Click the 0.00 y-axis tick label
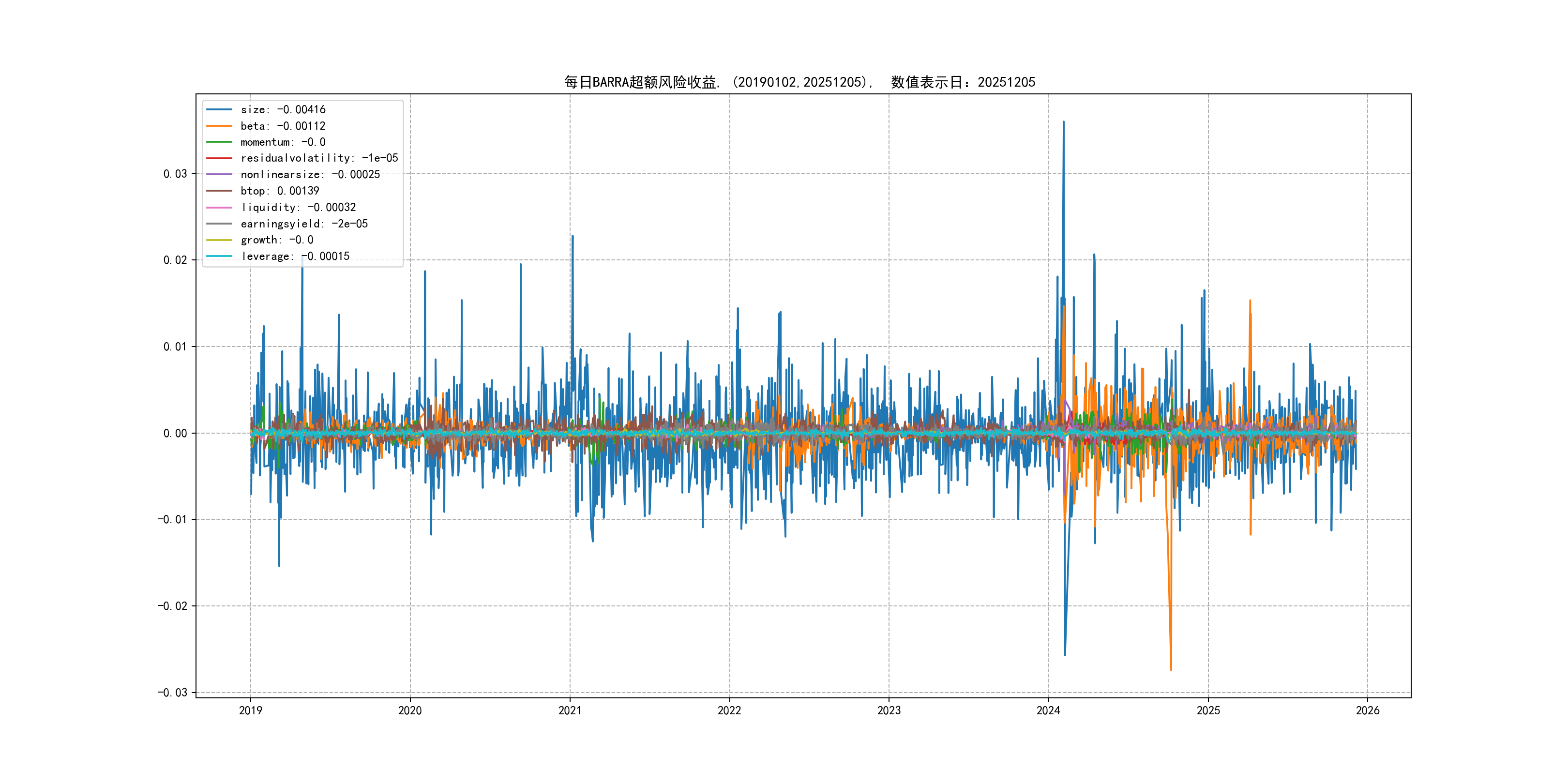Viewport: 1568px width, 784px height. tap(175, 434)
